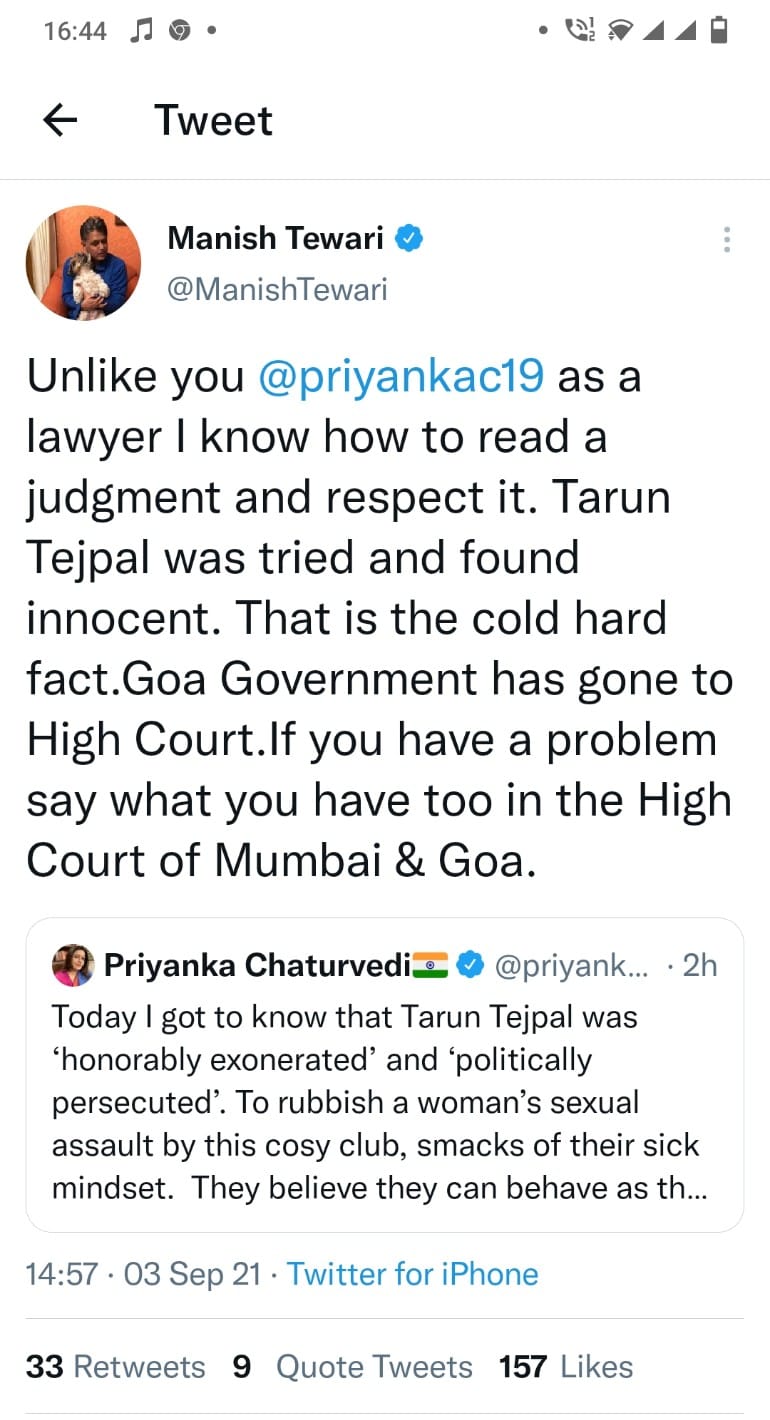The height and width of the screenshot is (1420, 770).
Task: Open the tweet's three-dot overflow menu
Action: pyautogui.click(x=726, y=240)
